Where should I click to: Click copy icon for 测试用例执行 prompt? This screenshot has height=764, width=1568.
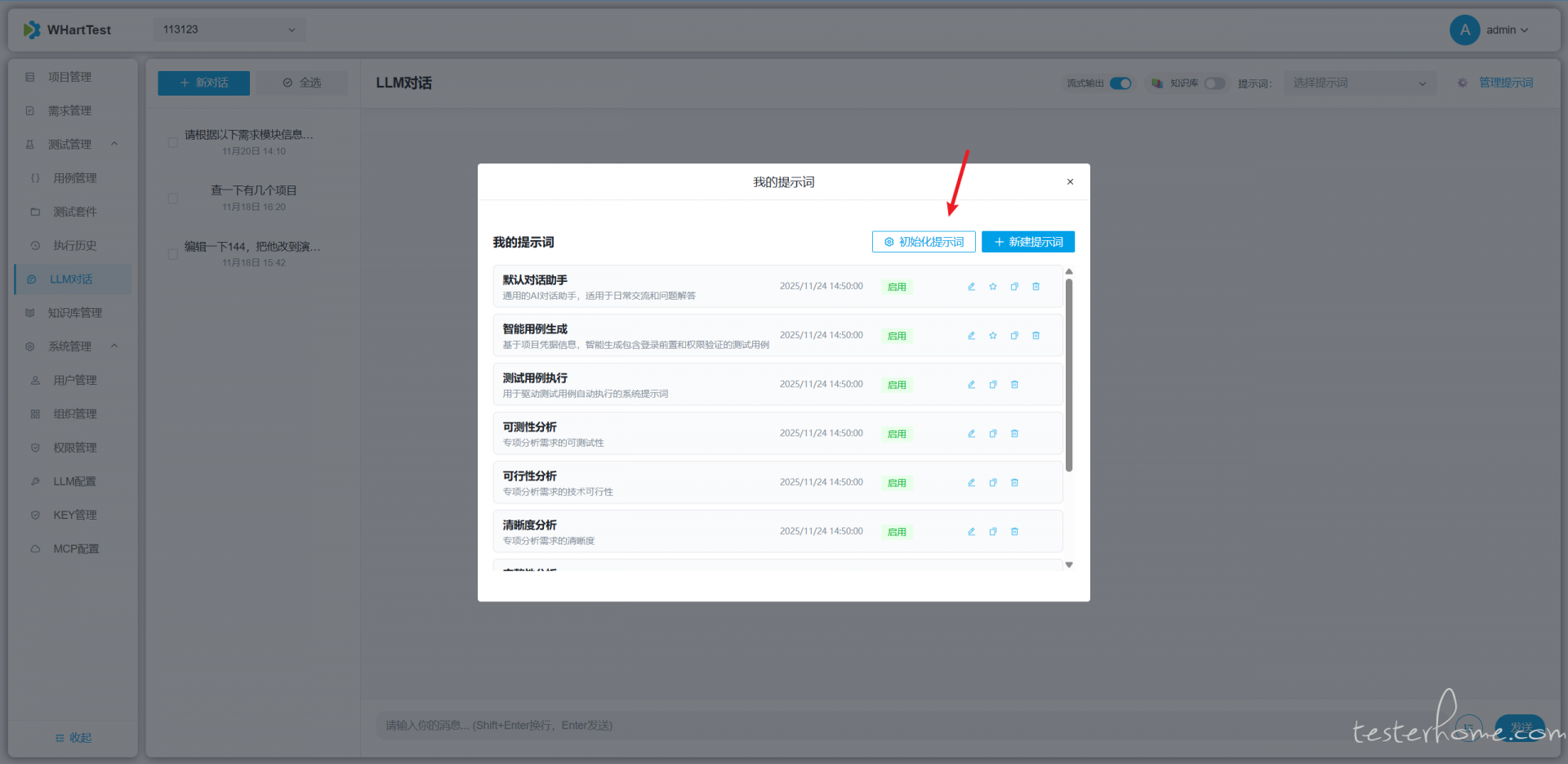click(x=992, y=385)
